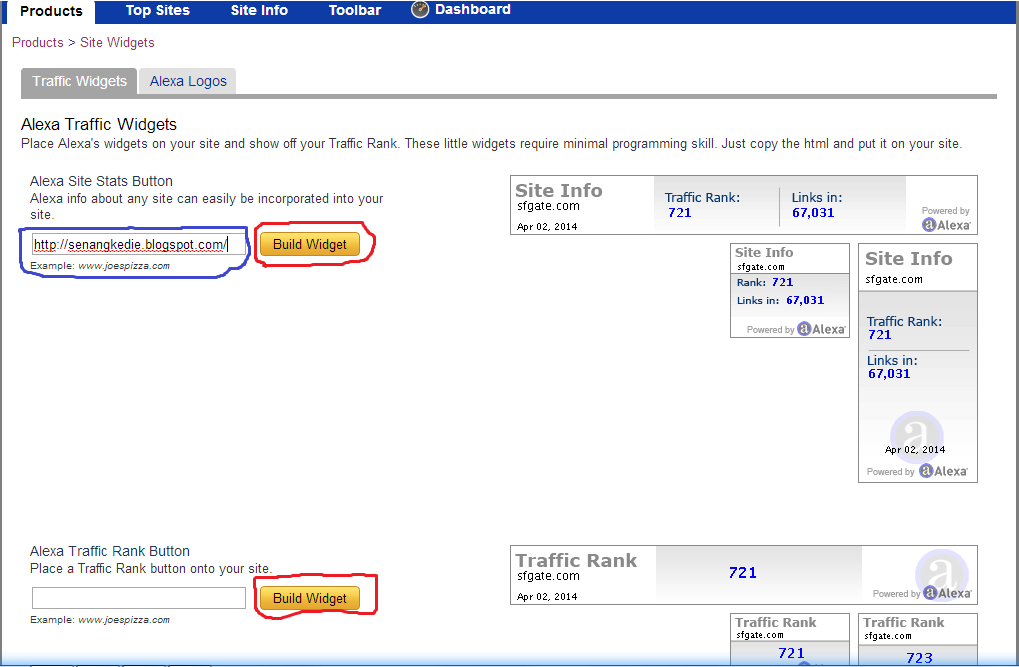Focus the Site Stats URL input field
This screenshot has width=1019, height=667.
pyautogui.click(x=139, y=244)
